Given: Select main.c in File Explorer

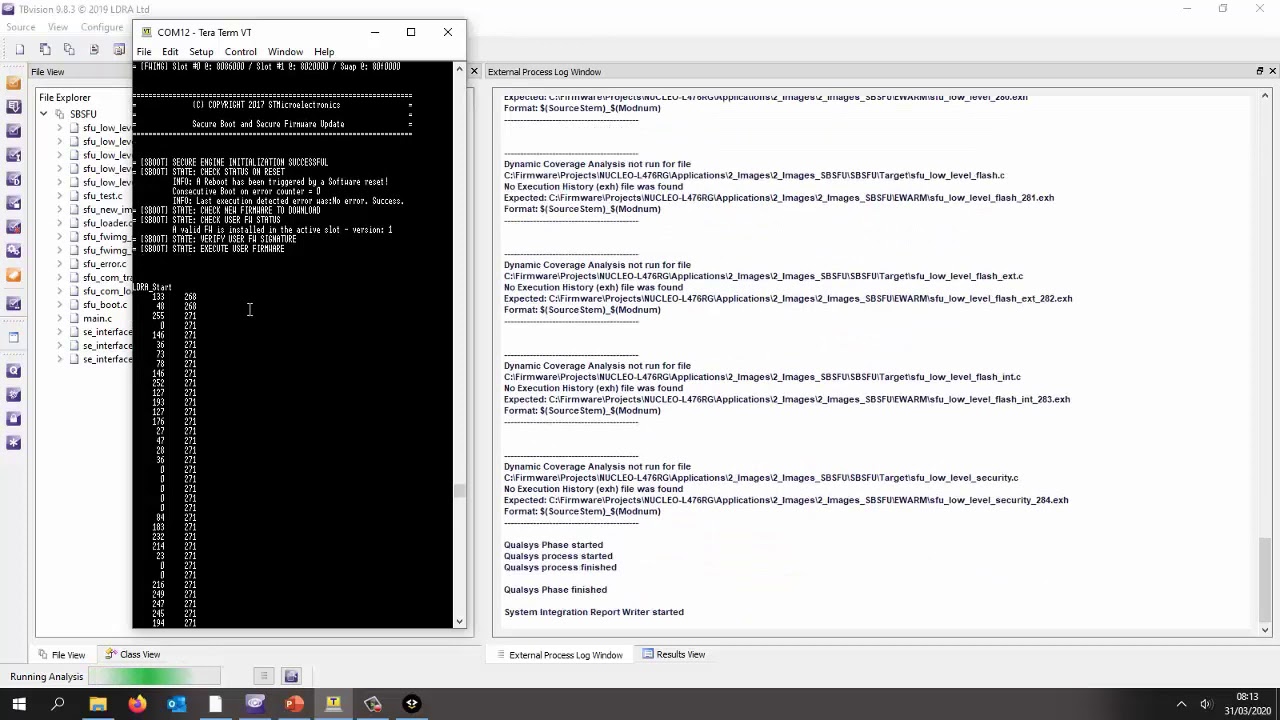Looking at the screenshot, I should point(97,318).
